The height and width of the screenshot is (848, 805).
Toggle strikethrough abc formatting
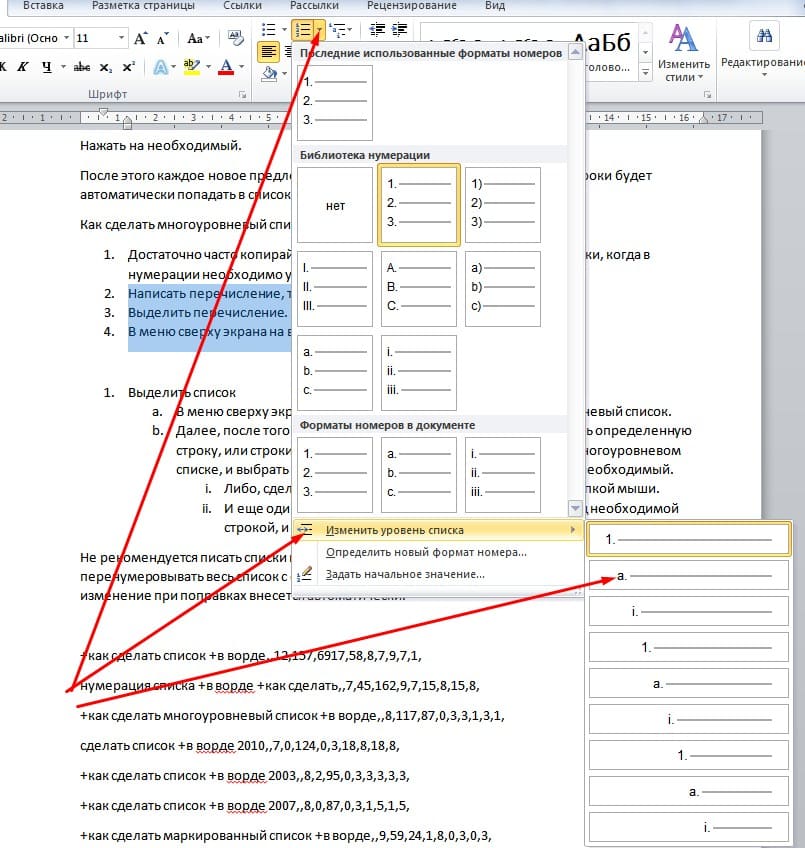82,68
